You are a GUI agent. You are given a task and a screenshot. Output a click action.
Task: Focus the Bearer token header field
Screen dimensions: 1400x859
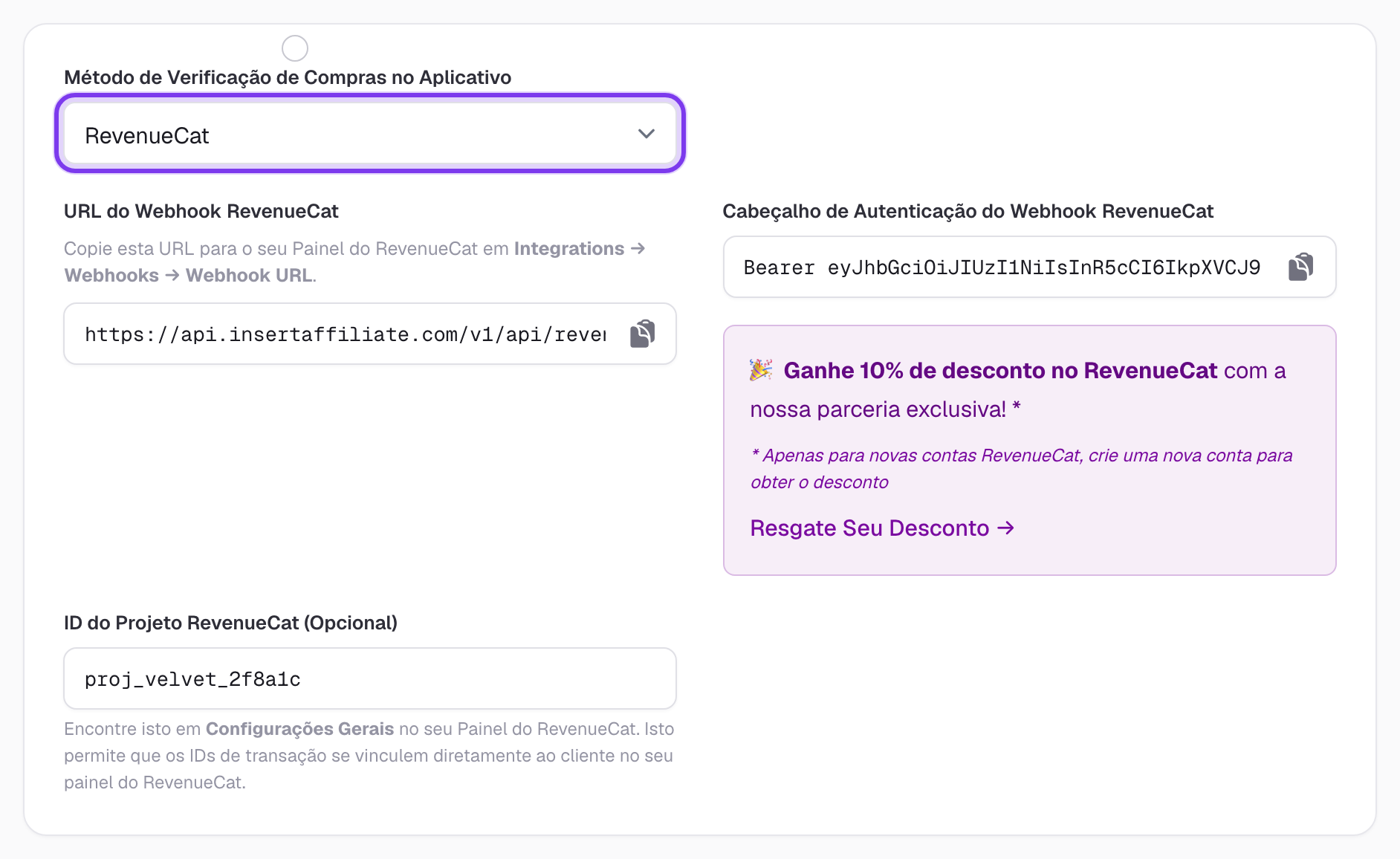click(x=1002, y=267)
